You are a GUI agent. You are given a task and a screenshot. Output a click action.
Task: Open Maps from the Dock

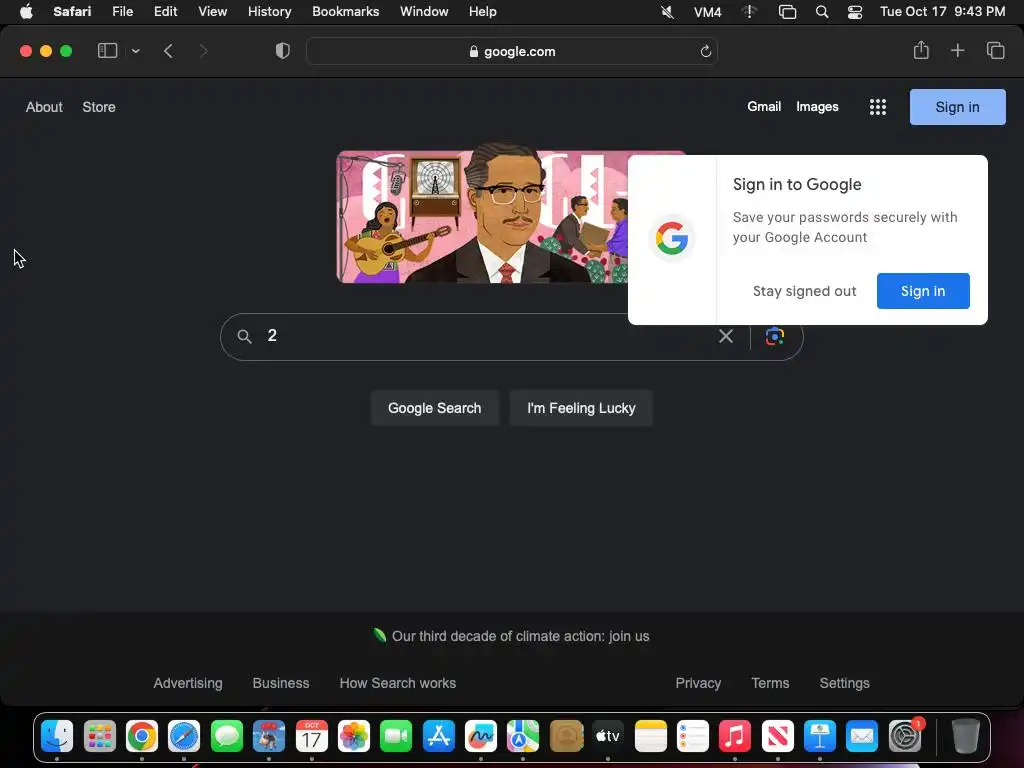523,737
